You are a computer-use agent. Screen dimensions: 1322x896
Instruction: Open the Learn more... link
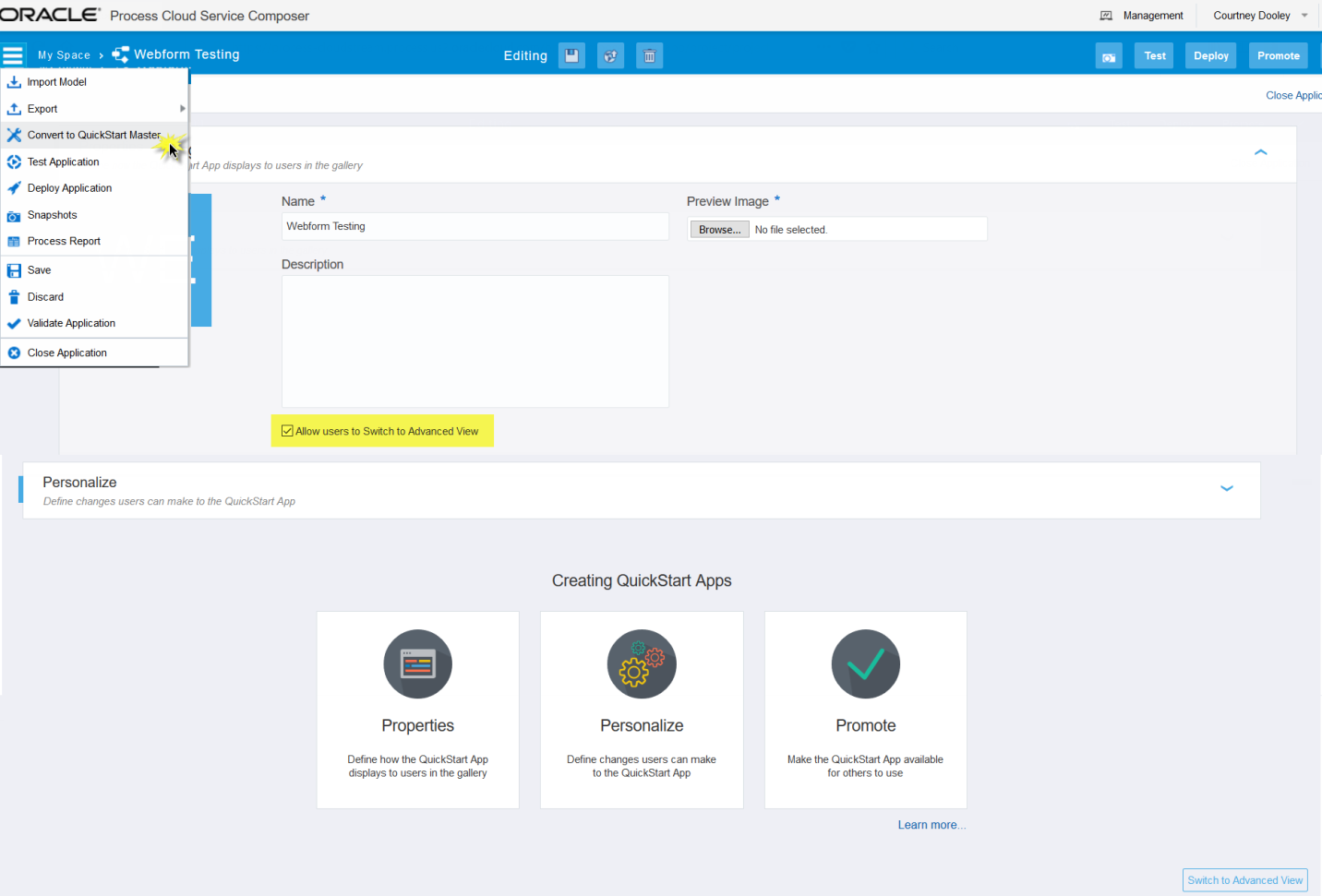(931, 825)
